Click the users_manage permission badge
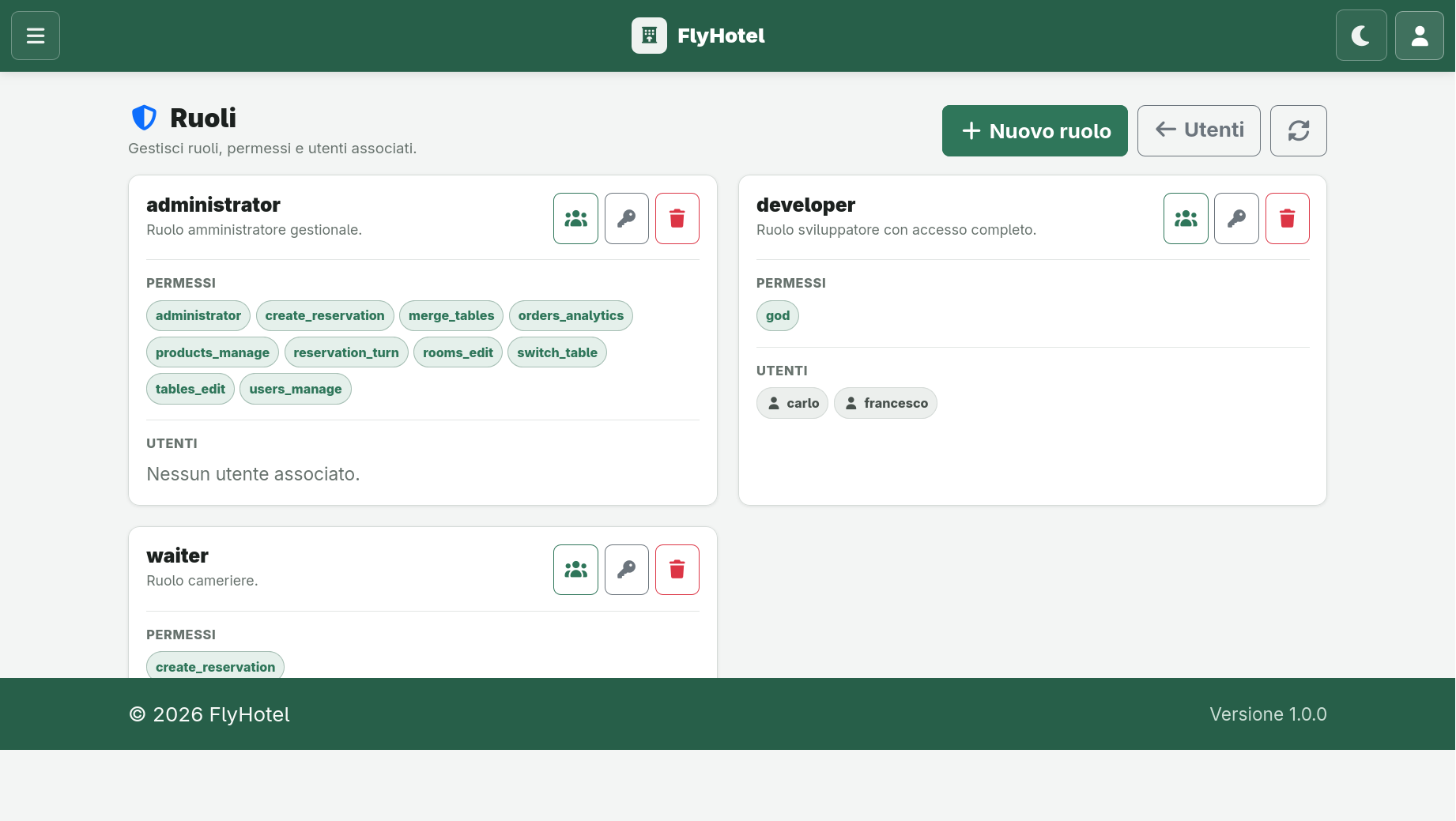 [296, 389]
